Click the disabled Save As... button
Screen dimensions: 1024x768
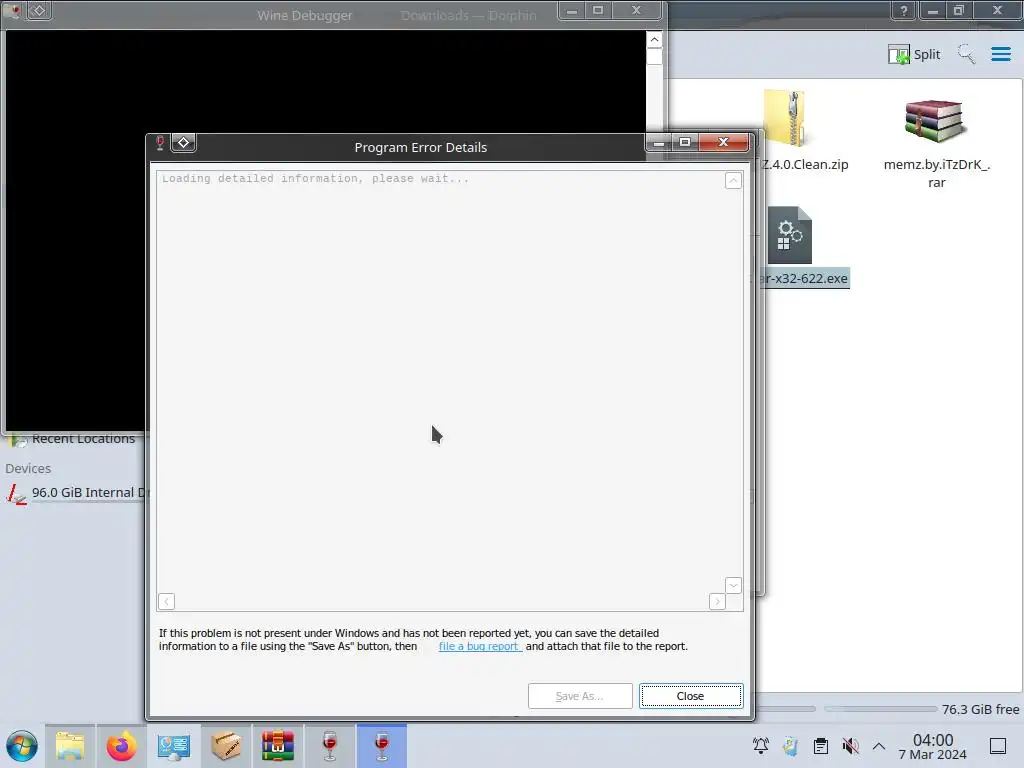(580, 696)
